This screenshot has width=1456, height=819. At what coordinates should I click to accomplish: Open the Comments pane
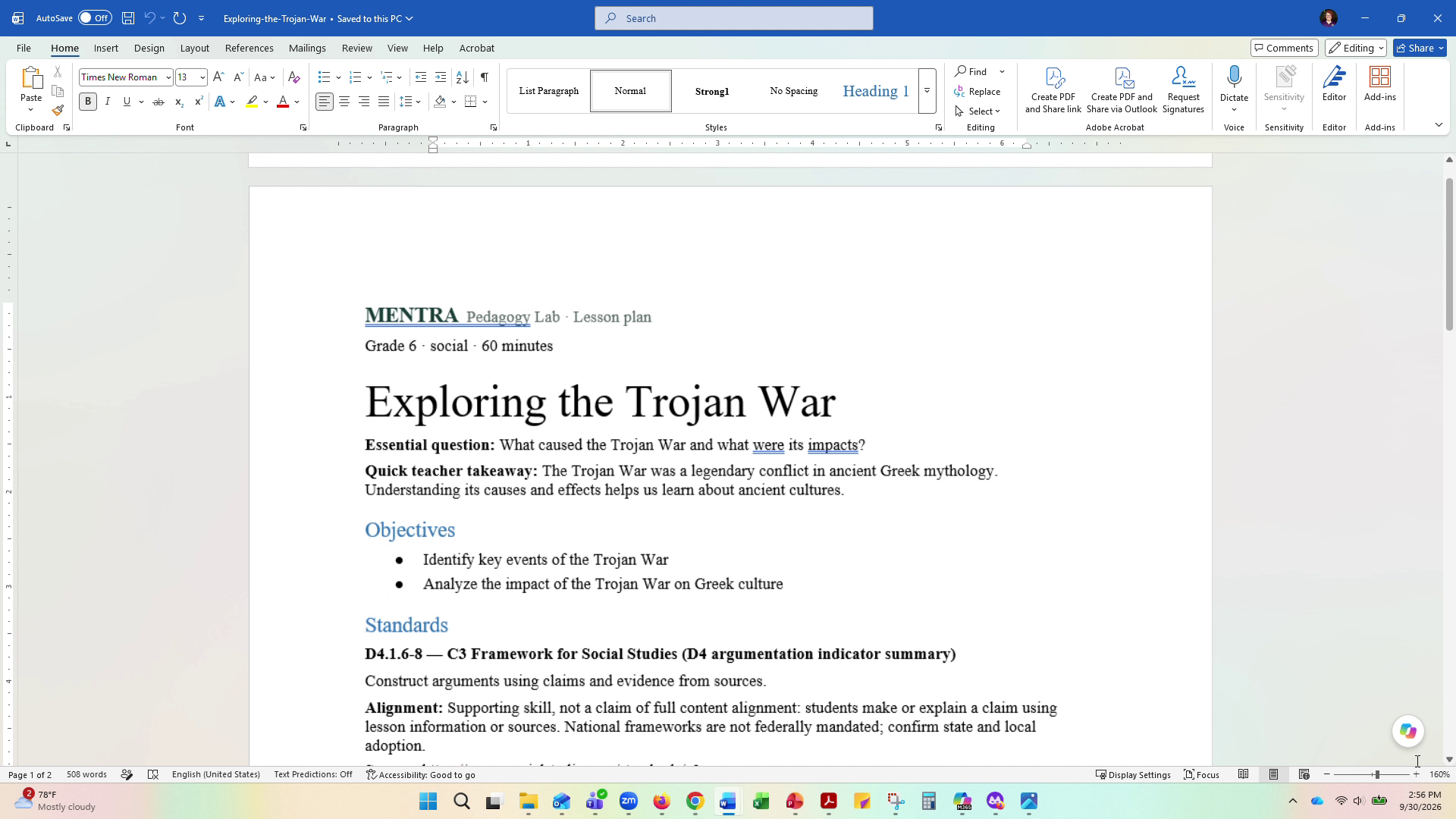coord(1283,48)
